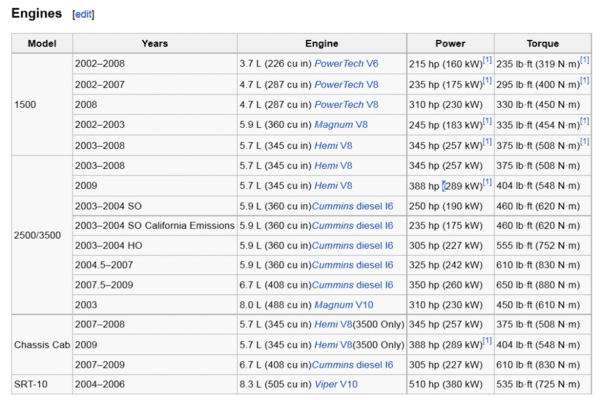Click Hemi link in 2500/3500 model 2003–2008 row

(x=326, y=165)
